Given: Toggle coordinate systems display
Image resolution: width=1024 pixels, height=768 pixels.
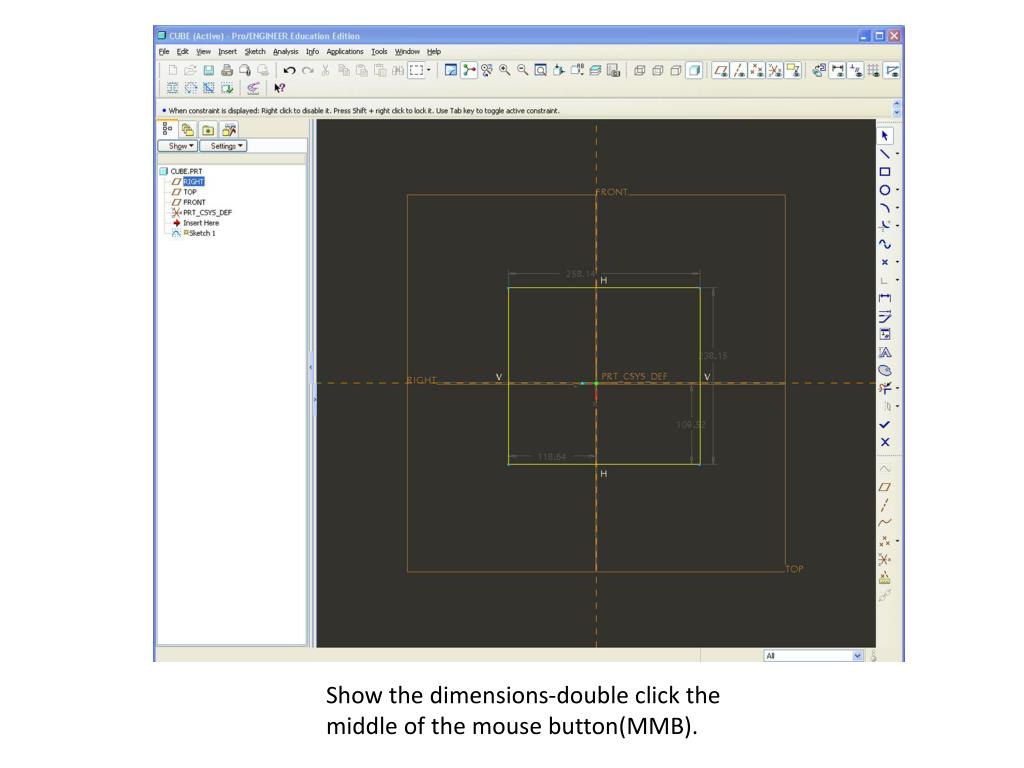Looking at the screenshot, I should 775,71.
